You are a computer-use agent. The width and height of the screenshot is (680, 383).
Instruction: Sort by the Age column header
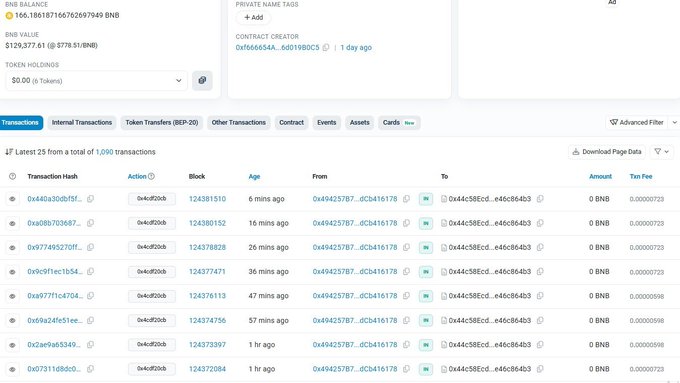(x=254, y=177)
